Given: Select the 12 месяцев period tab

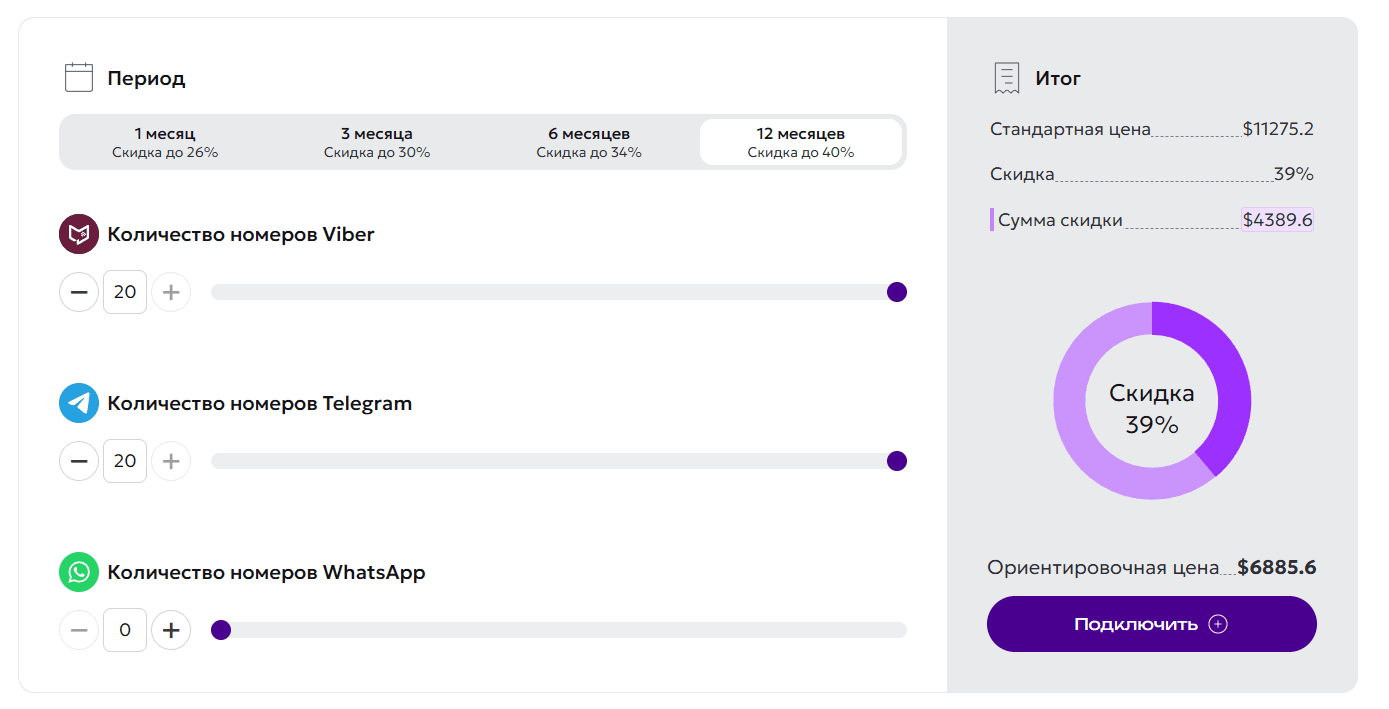Looking at the screenshot, I should pyautogui.click(x=801, y=142).
